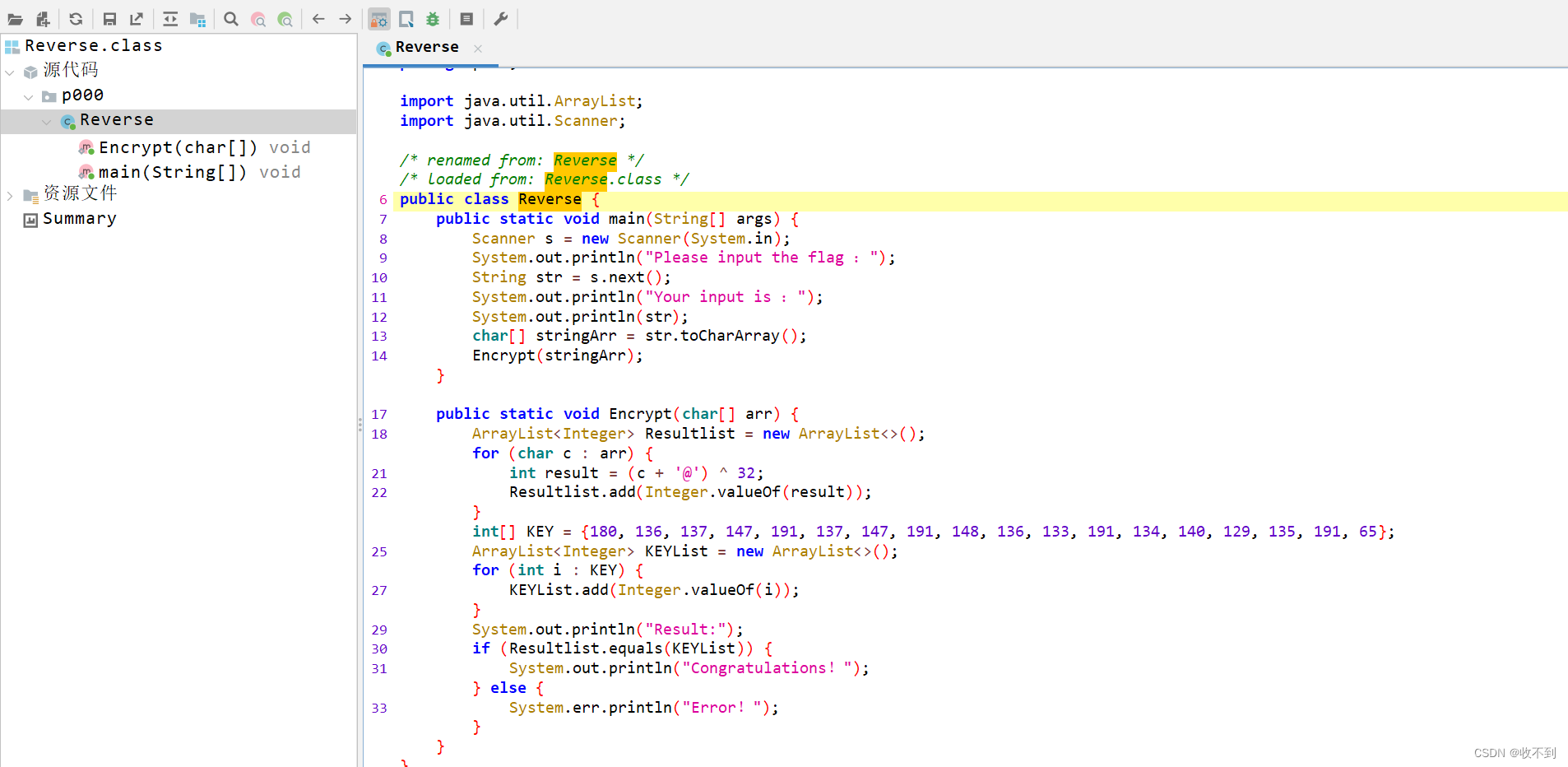Click 'equals' on line 30

[636, 648]
